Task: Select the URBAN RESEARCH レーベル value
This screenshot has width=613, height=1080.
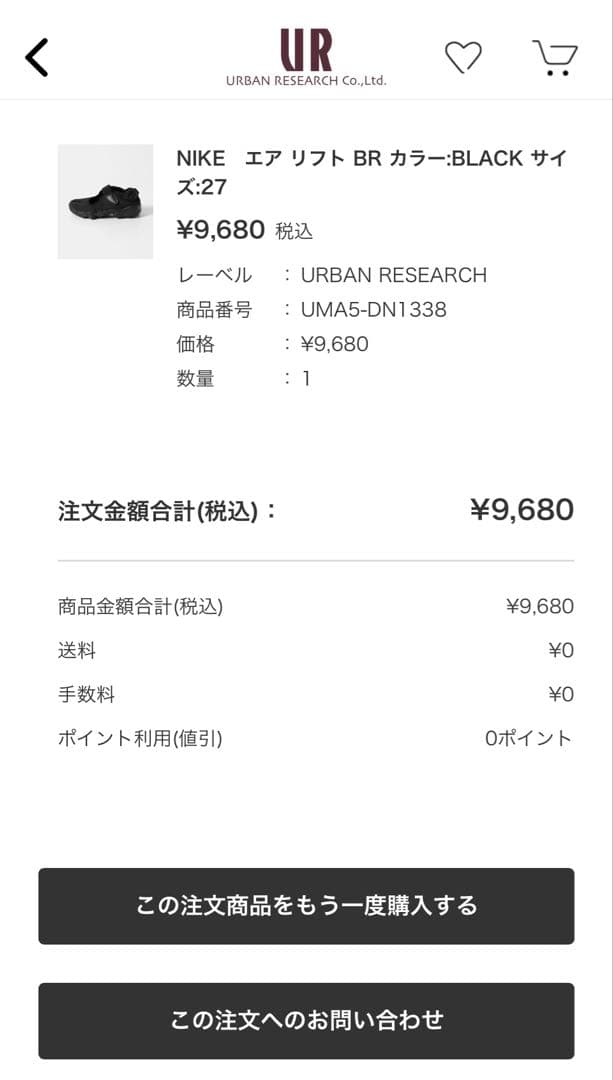Action: (x=394, y=274)
